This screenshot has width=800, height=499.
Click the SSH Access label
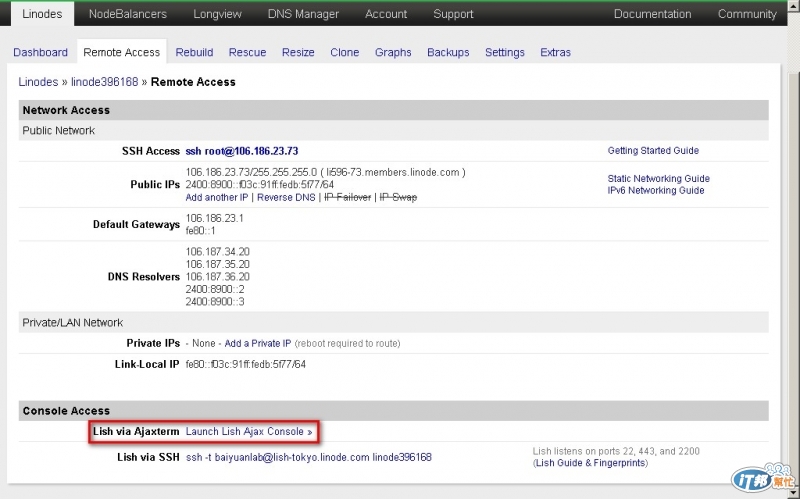point(151,151)
